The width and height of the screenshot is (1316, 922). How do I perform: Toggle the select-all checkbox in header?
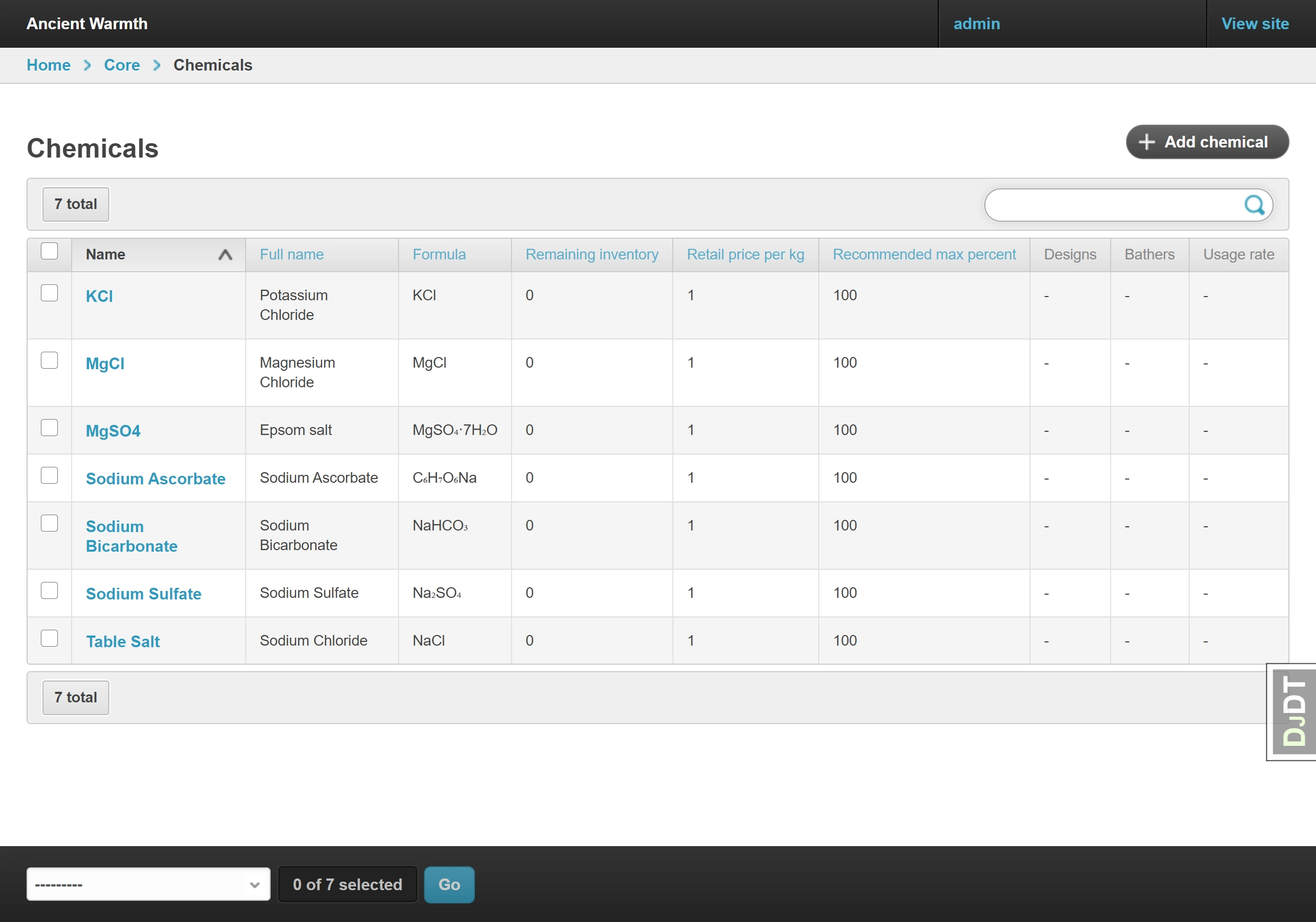49,251
